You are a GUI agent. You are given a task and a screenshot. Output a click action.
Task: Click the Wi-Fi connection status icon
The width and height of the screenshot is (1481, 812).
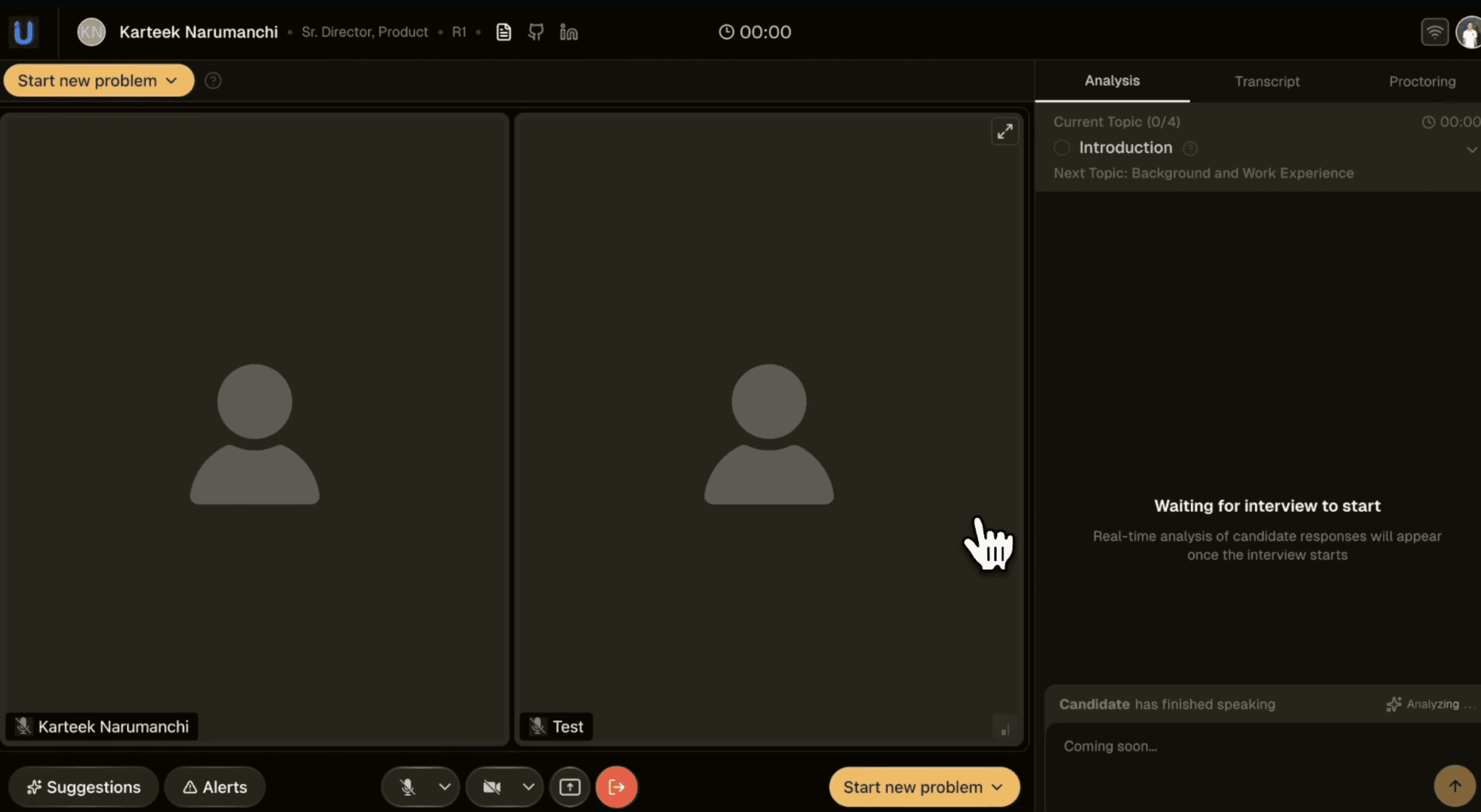click(1435, 32)
